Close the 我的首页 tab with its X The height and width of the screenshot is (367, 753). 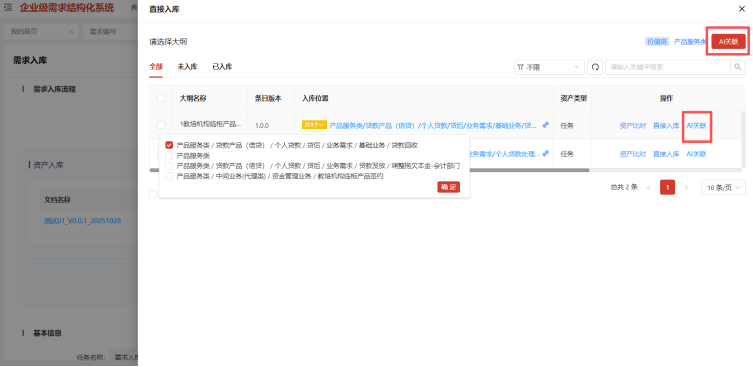(x=71, y=32)
